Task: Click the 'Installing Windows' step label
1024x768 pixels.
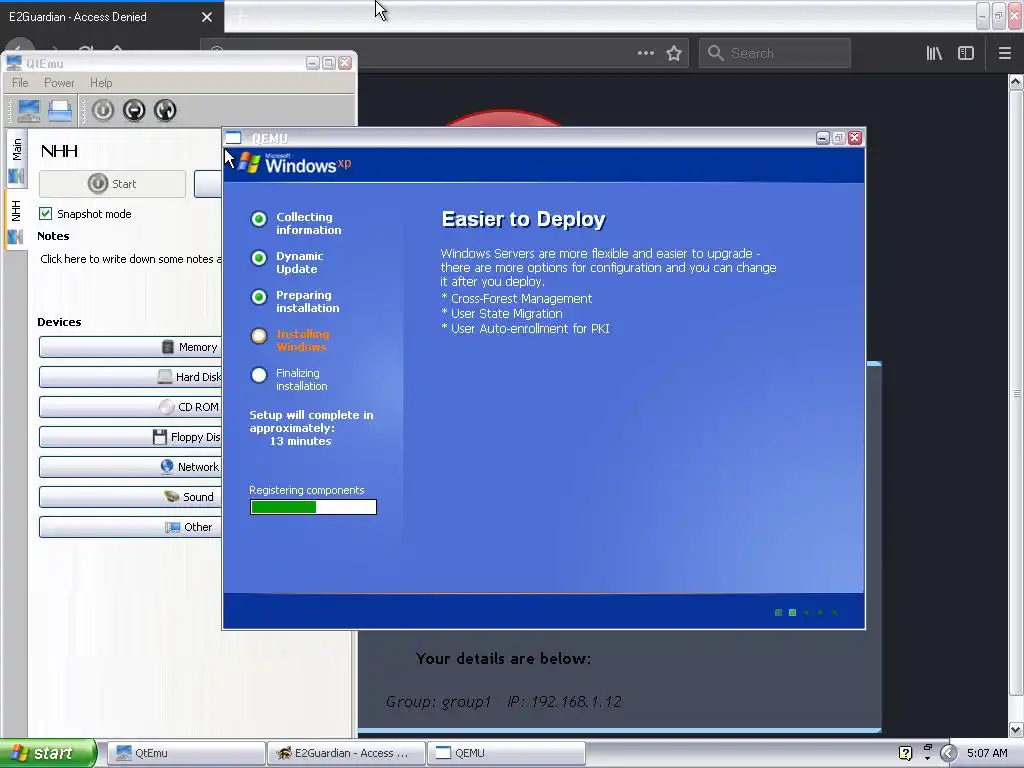Action: tap(302, 340)
